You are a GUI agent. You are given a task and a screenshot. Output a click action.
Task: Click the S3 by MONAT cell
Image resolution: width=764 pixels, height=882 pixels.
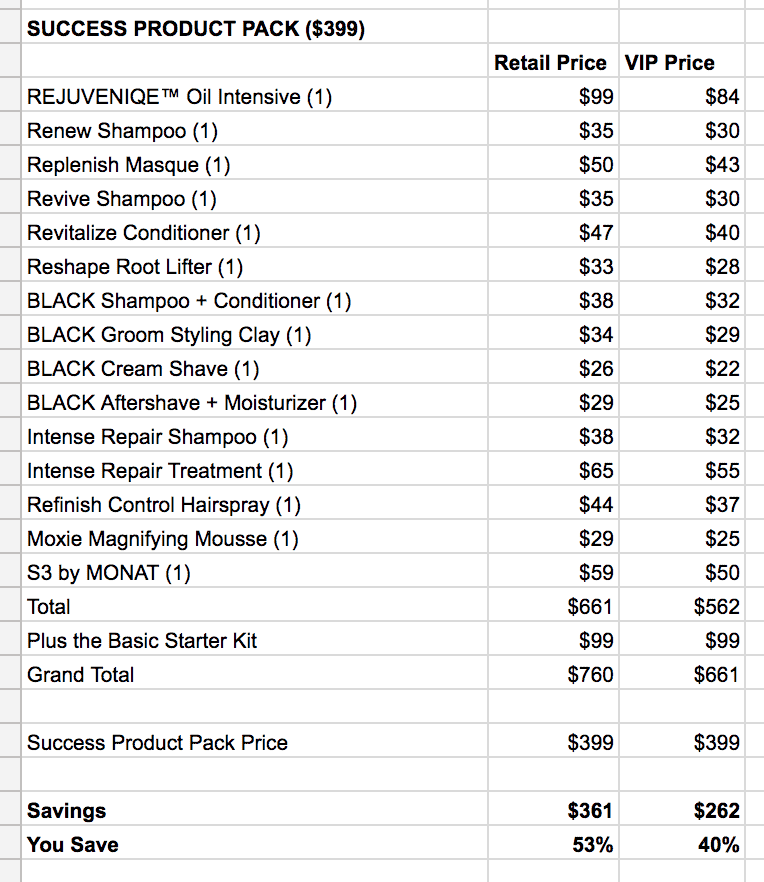[x=108, y=573]
